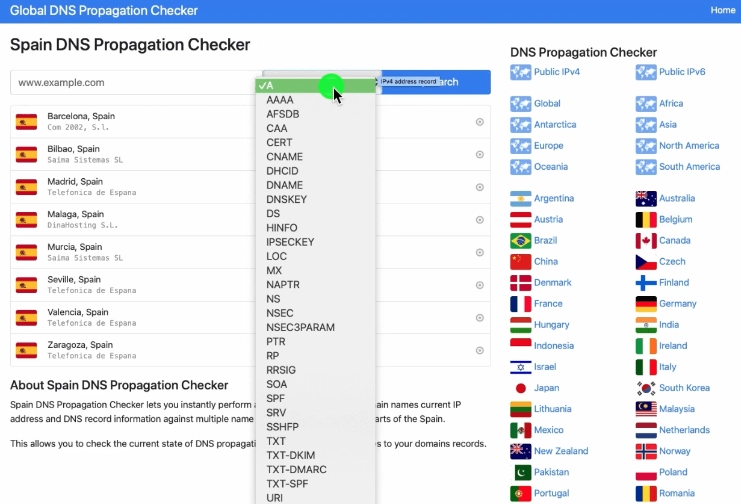Choose CNAME from the record type list
The width and height of the screenshot is (741, 504).
click(x=315, y=156)
